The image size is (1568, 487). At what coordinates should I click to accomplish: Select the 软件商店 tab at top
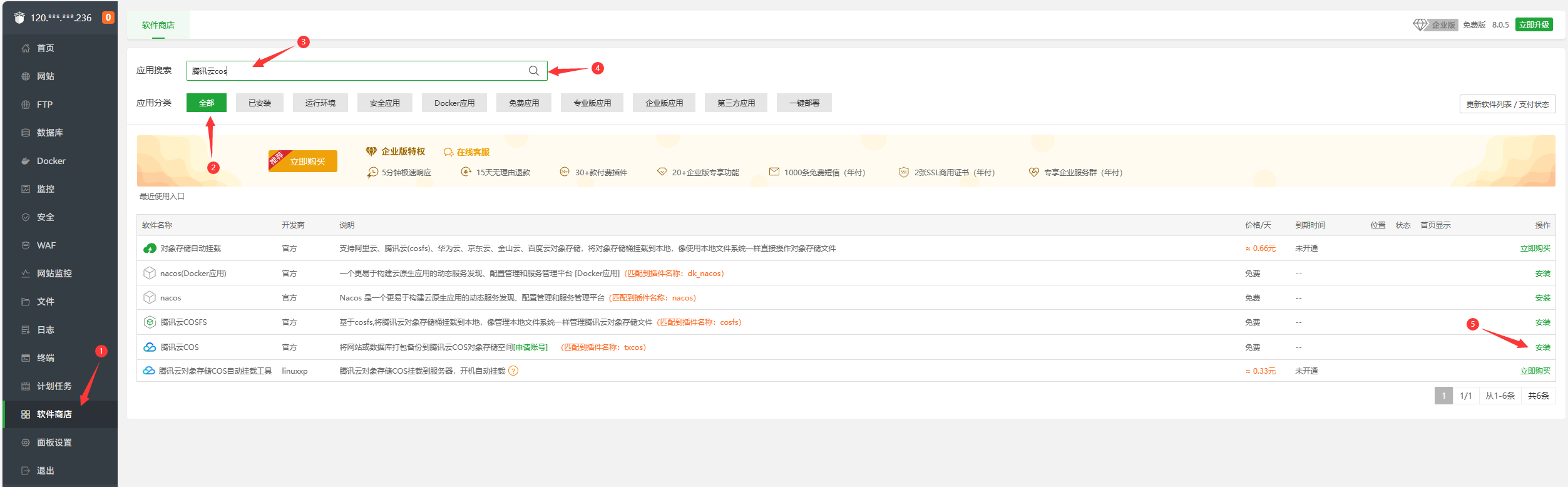[158, 25]
